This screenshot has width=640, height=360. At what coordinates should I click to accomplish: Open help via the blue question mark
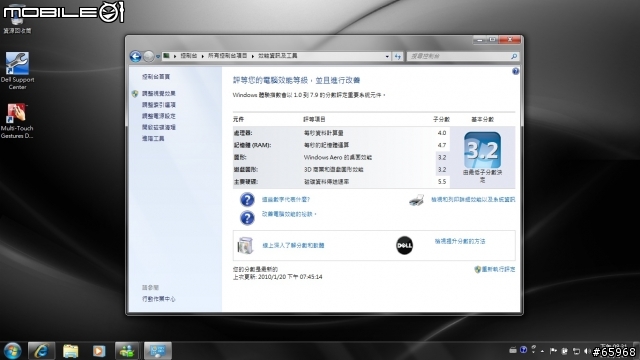click(x=516, y=71)
